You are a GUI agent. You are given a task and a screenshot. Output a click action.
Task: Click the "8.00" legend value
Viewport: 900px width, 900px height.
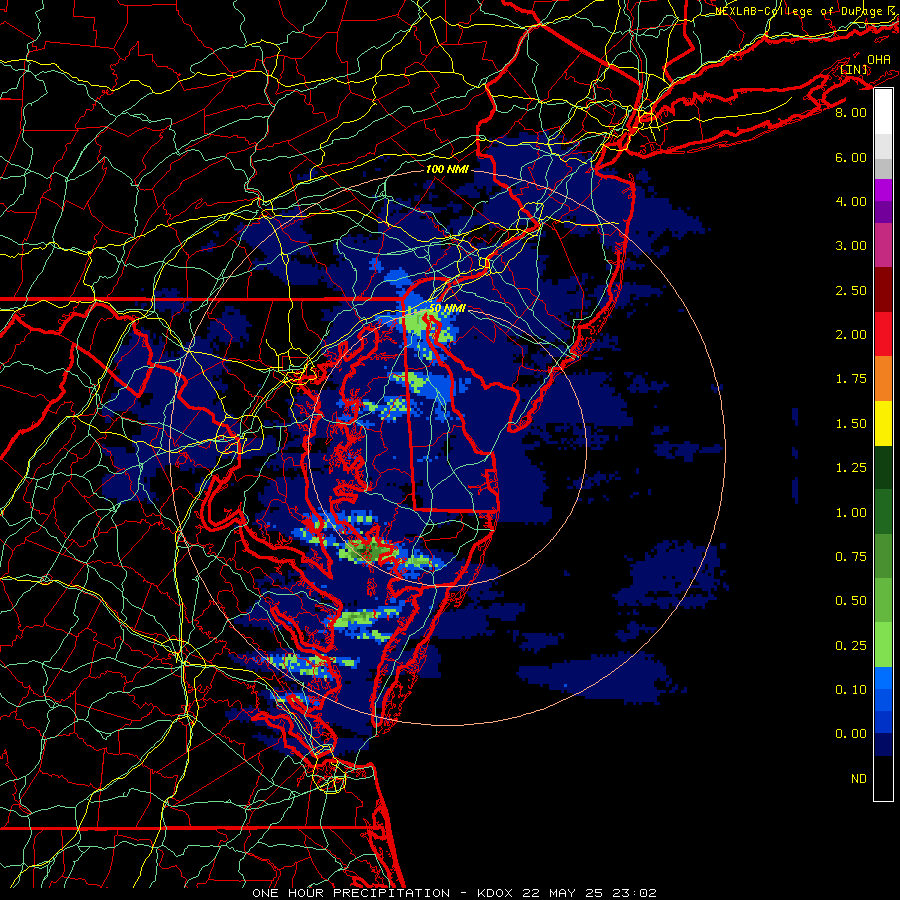851,112
